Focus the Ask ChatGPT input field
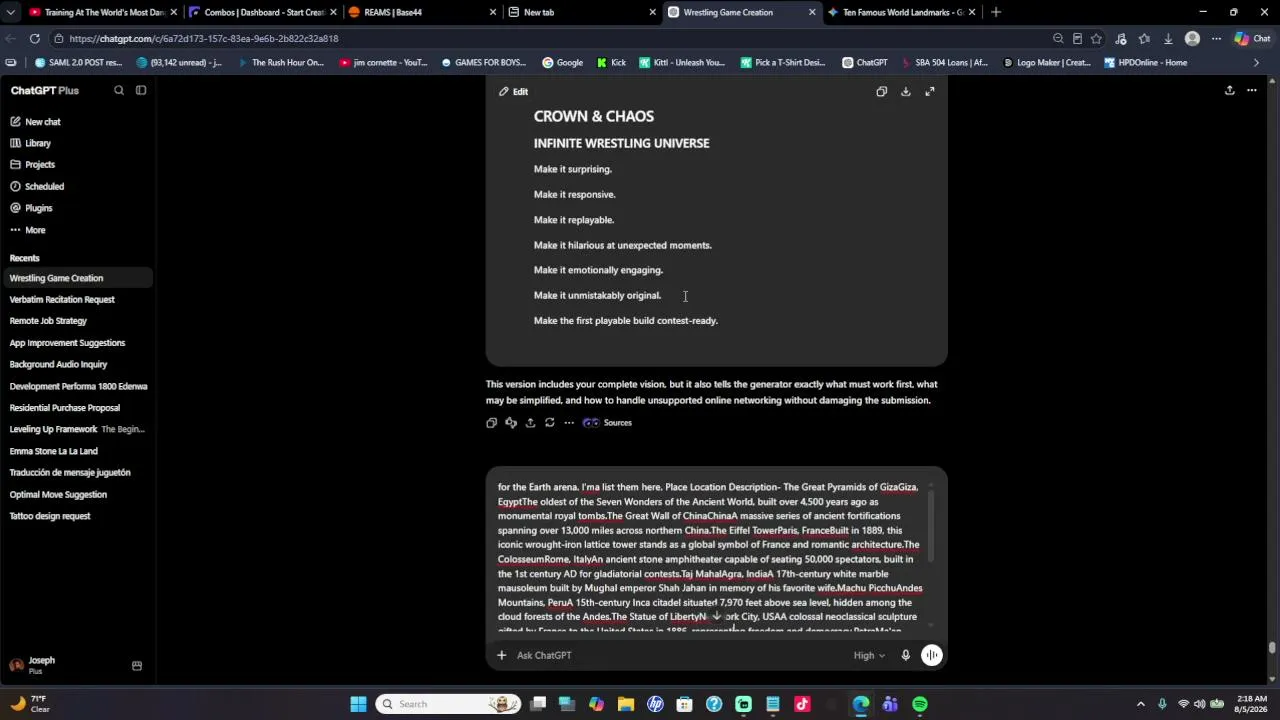The height and width of the screenshot is (720, 1280). (680, 655)
